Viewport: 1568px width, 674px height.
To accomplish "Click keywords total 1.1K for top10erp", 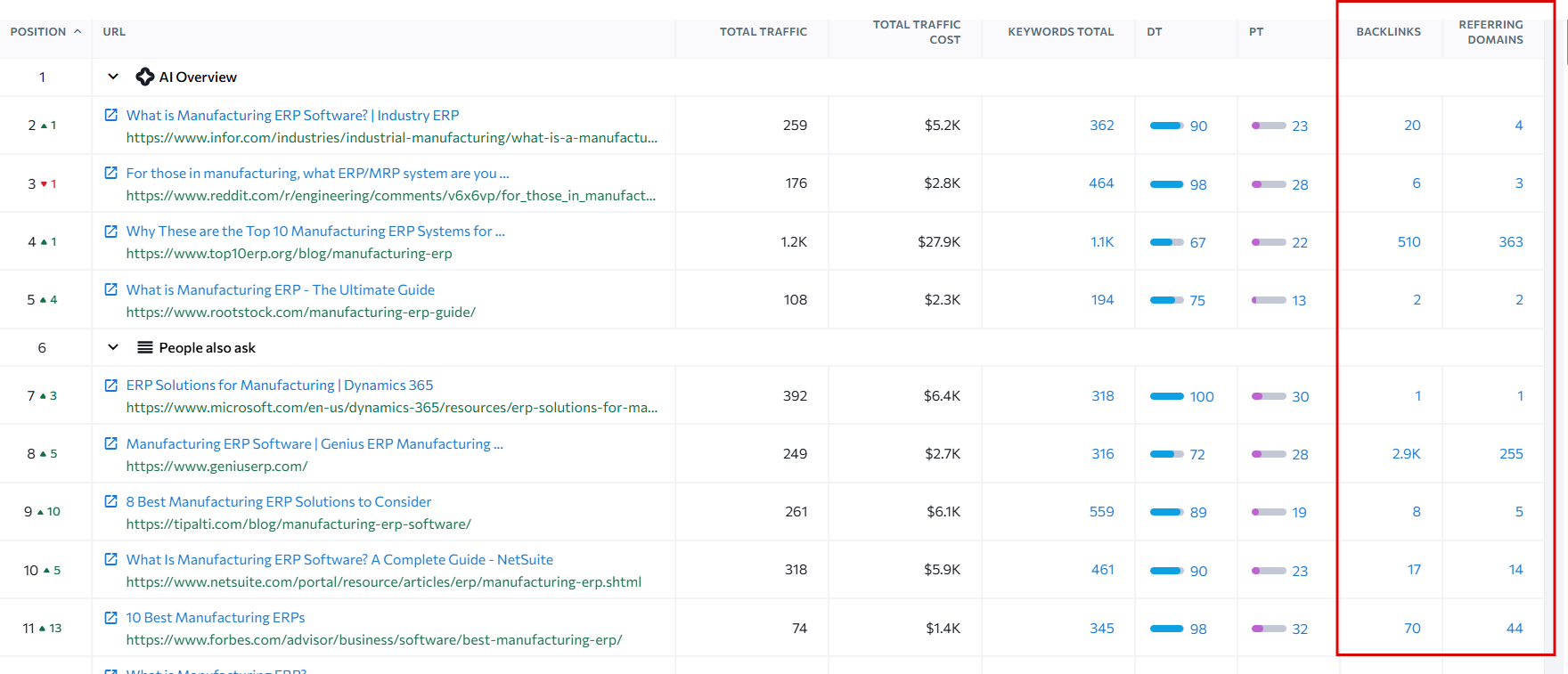I will pyautogui.click(x=1102, y=242).
